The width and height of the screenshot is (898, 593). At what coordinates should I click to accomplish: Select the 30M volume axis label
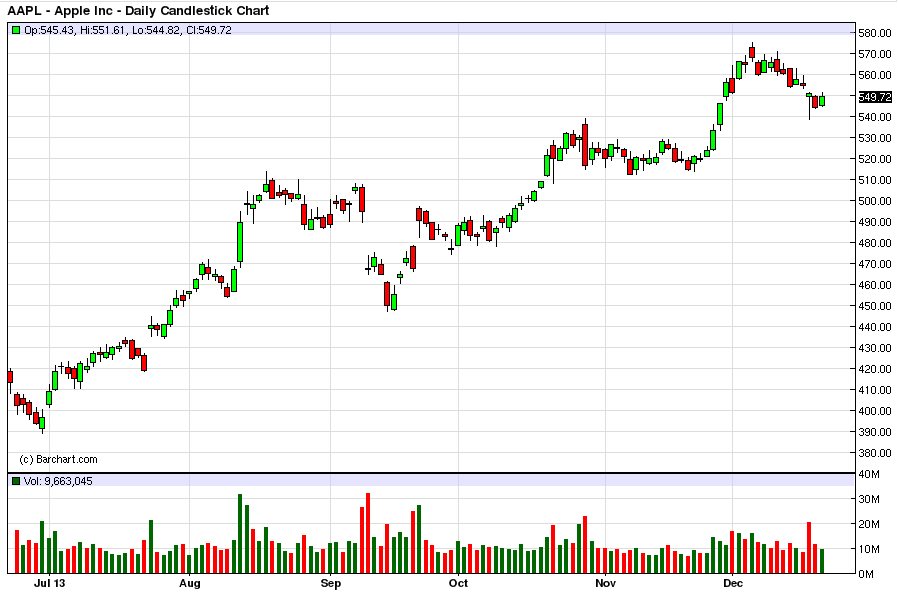(x=869, y=499)
